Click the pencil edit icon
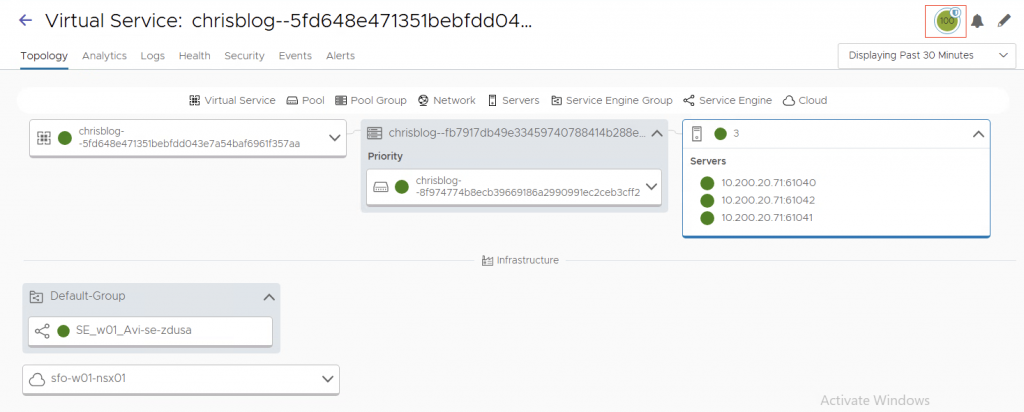 coord(1004,21)
